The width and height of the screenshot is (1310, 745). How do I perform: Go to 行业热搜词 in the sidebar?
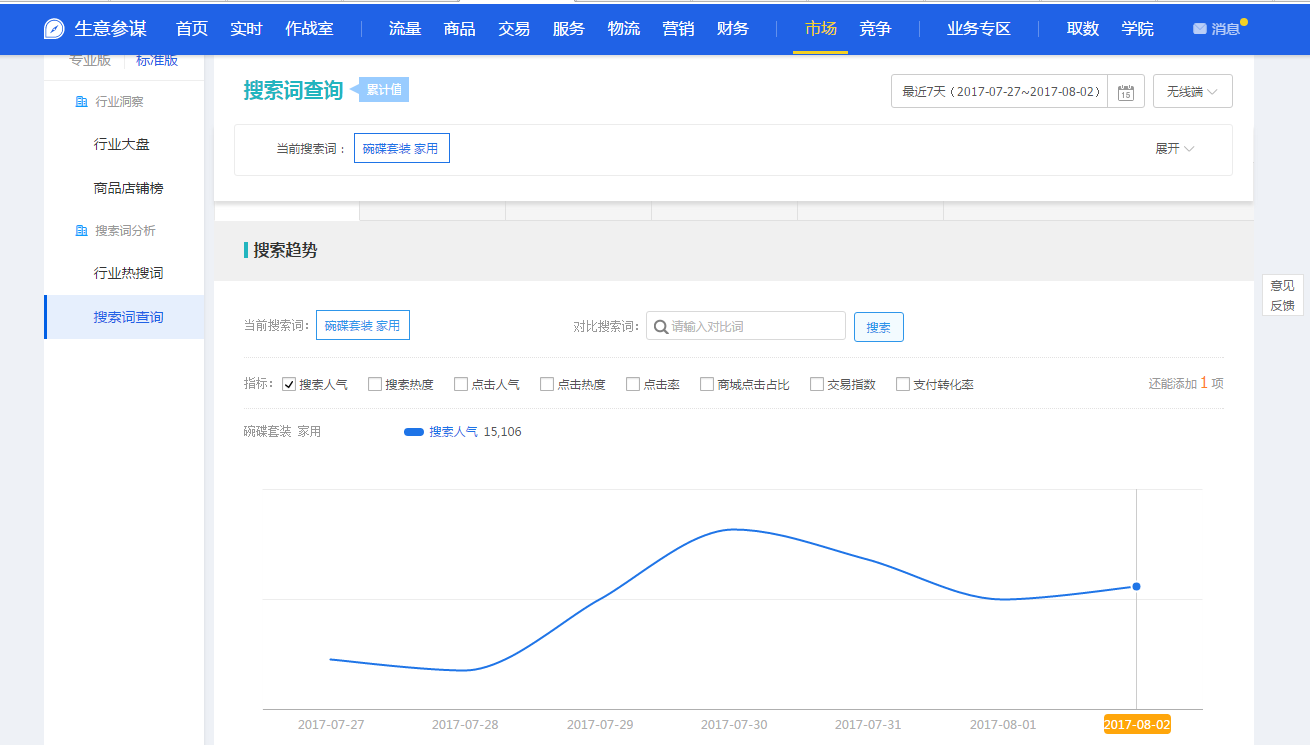[x=128, y=273]
